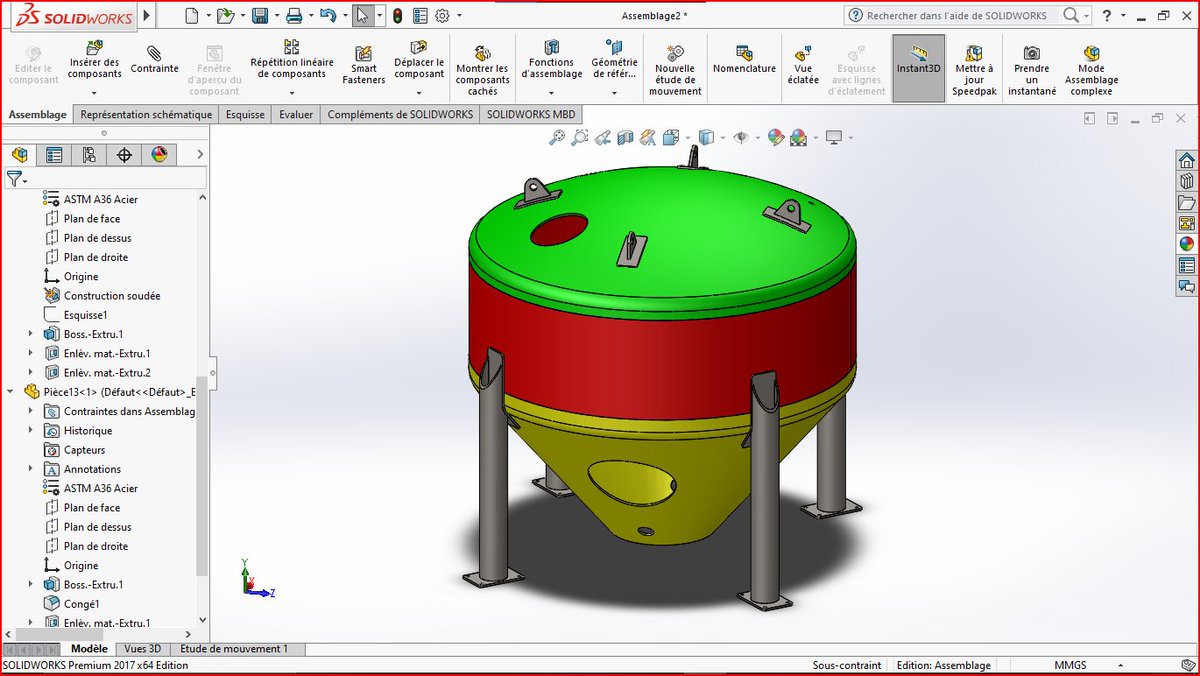Open the Appearances task pane color ball
The height and width of the screenshot is (676, 1200).
(1187, 243)
